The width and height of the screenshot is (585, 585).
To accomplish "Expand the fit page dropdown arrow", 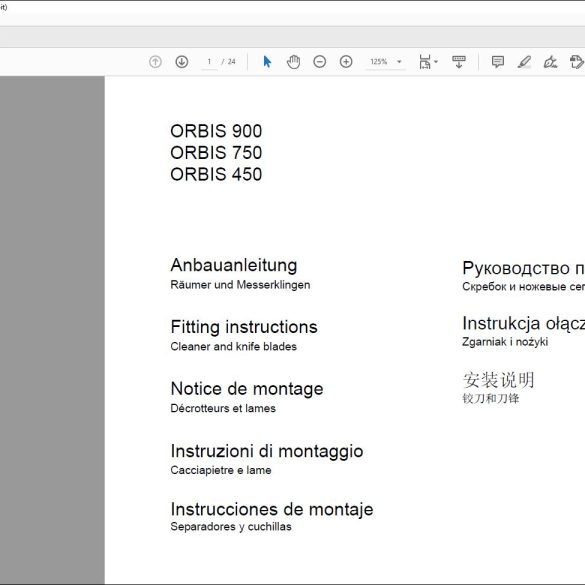I will (436, 62).
